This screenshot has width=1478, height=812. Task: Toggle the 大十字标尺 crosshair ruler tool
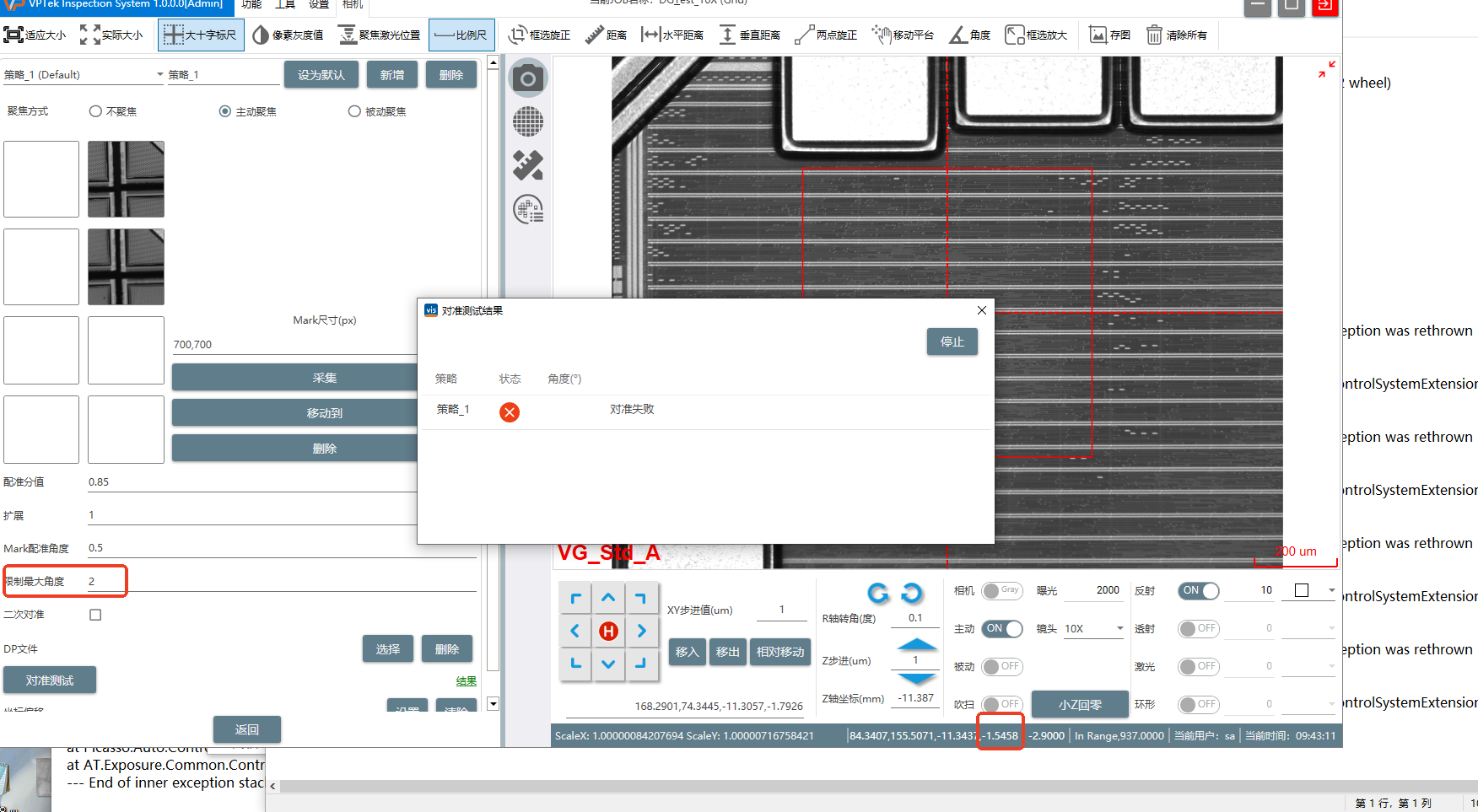tap(201, 35)
